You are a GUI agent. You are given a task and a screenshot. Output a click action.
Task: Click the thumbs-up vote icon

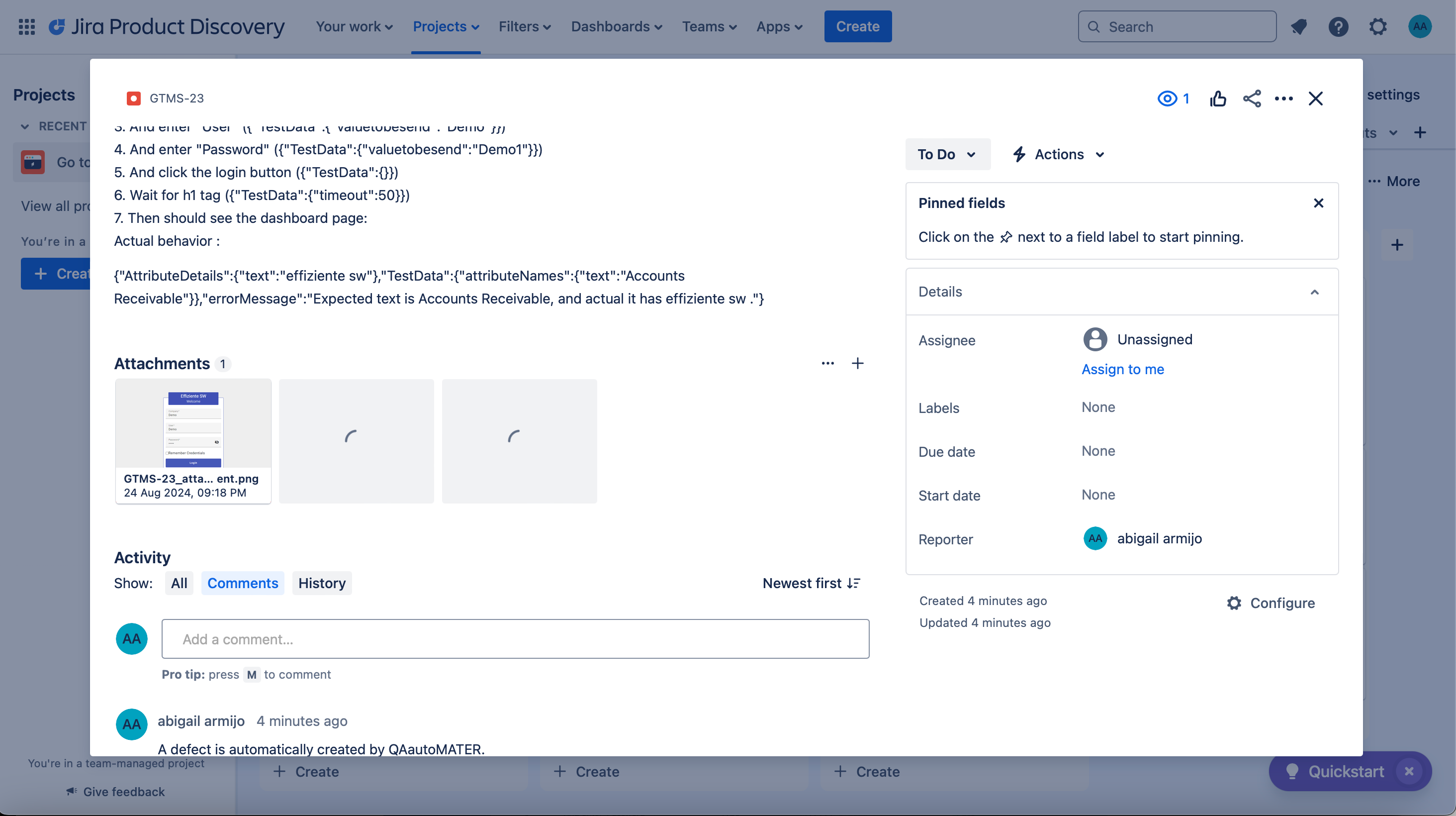[x=1218, y=99]
